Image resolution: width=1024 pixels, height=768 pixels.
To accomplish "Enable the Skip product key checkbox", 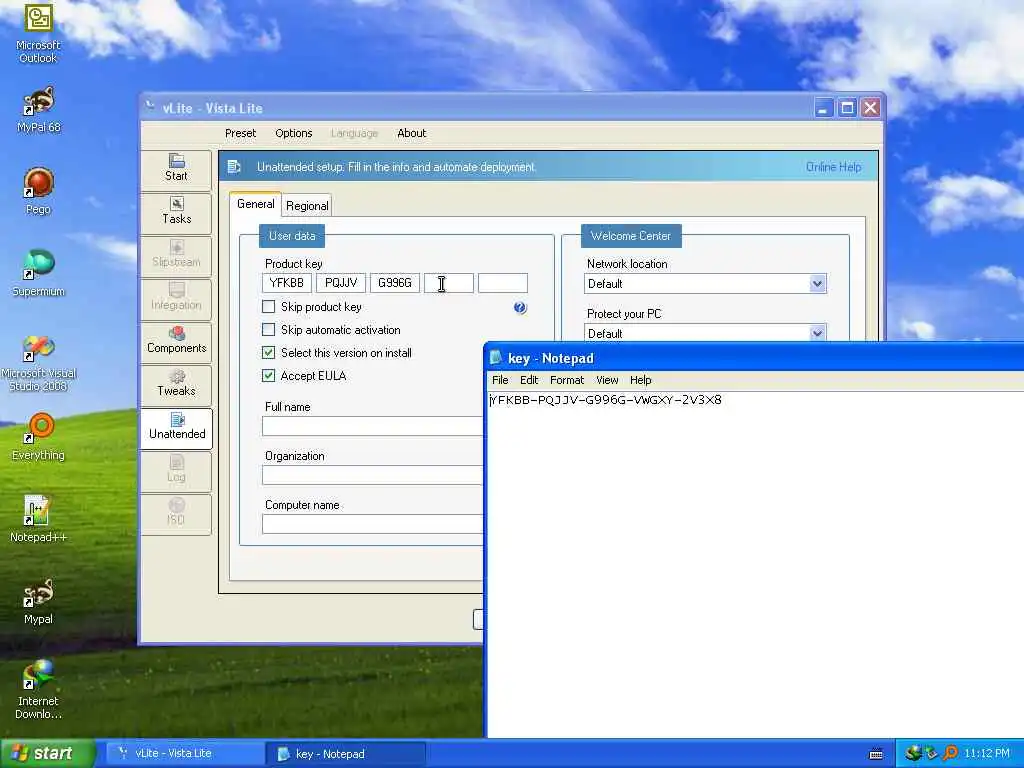I will (268, 306).
